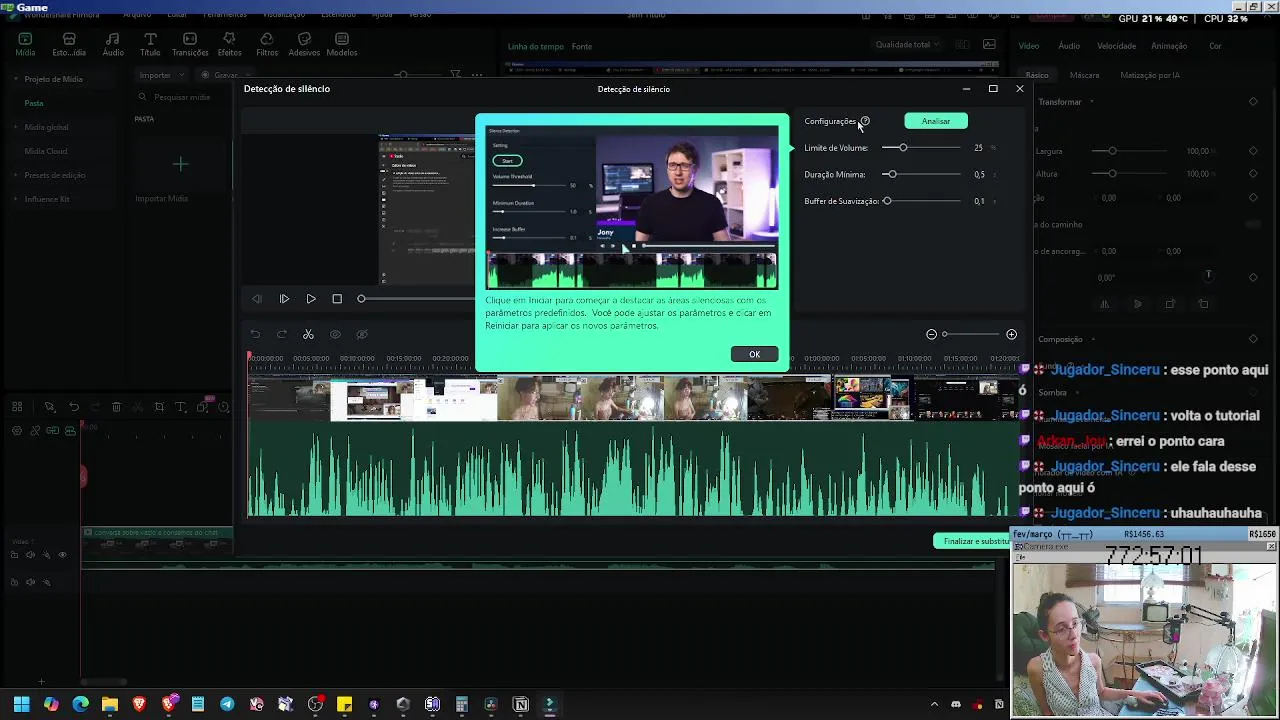
Task: Expand the Presets de edição tree item
Action: (16, 175)
